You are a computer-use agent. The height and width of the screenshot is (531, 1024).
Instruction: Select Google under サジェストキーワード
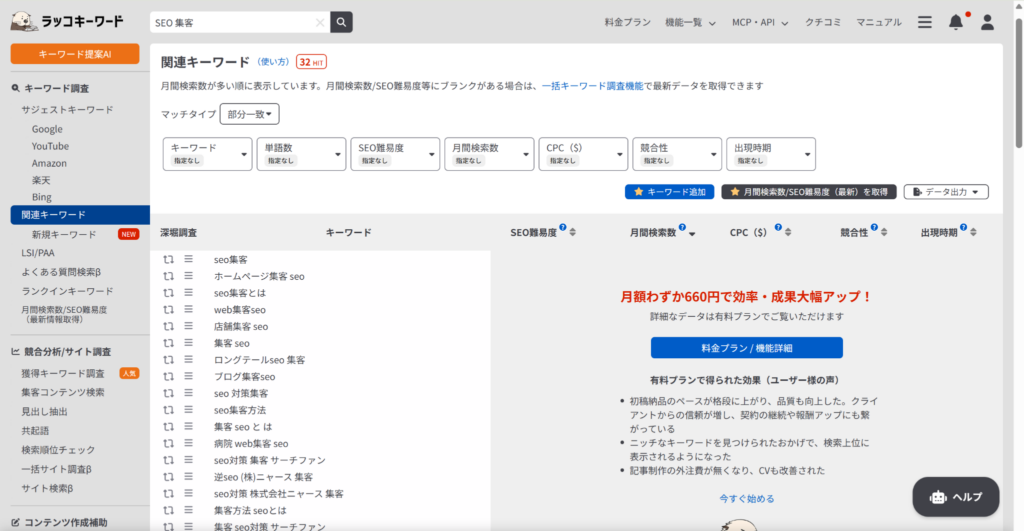click(x=47, y=129)
